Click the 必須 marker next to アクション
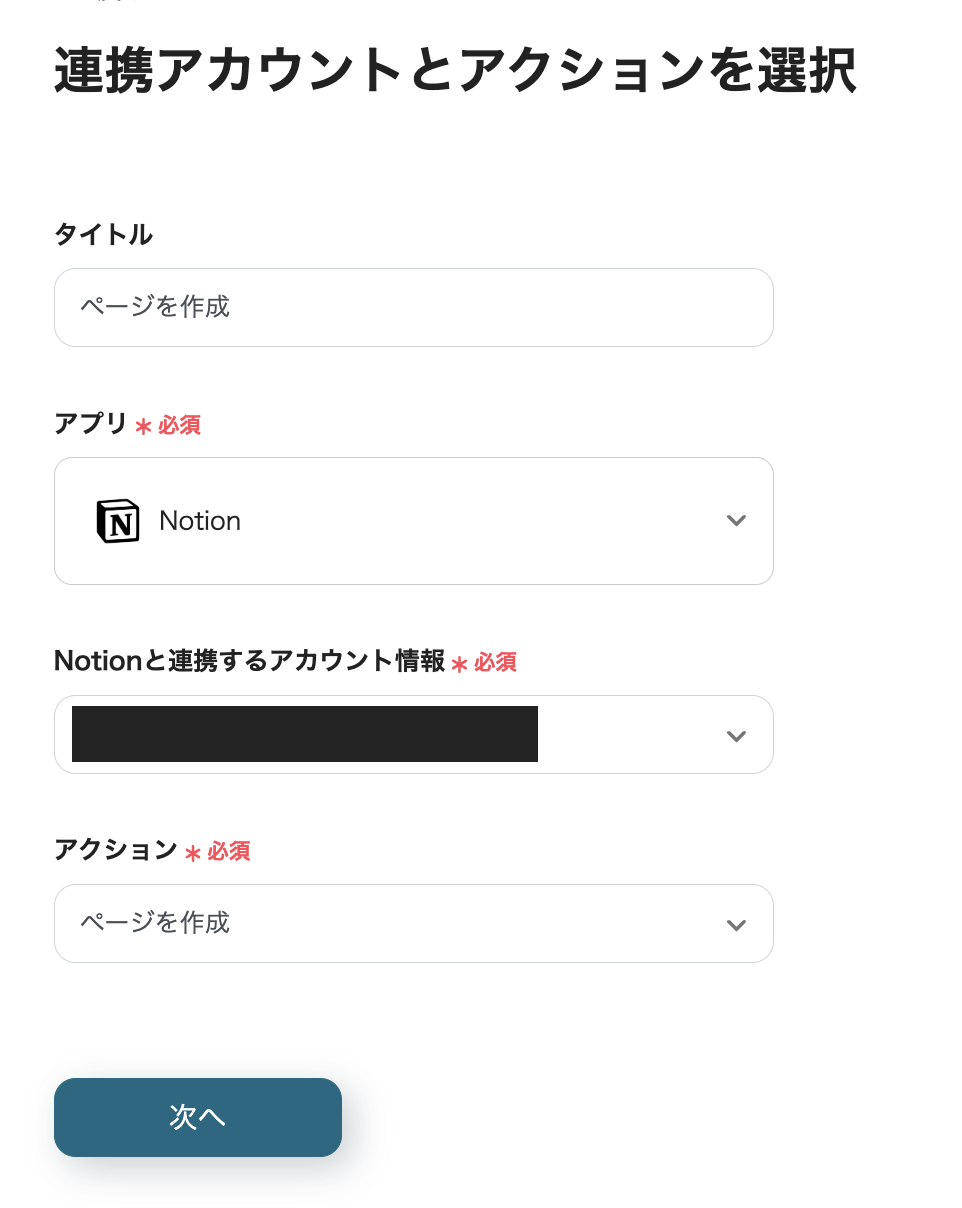The width and height of the screenshot is (962, 1208). tap(229, 851)
